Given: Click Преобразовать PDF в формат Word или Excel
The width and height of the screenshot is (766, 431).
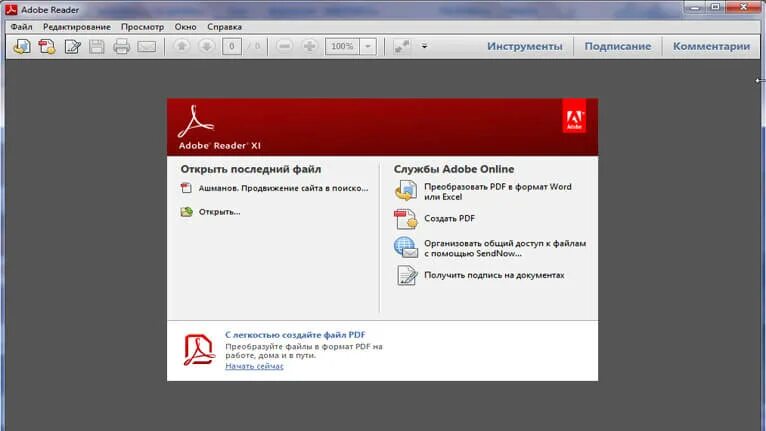Looking at the screenshot, I should [x=498, y=192].
